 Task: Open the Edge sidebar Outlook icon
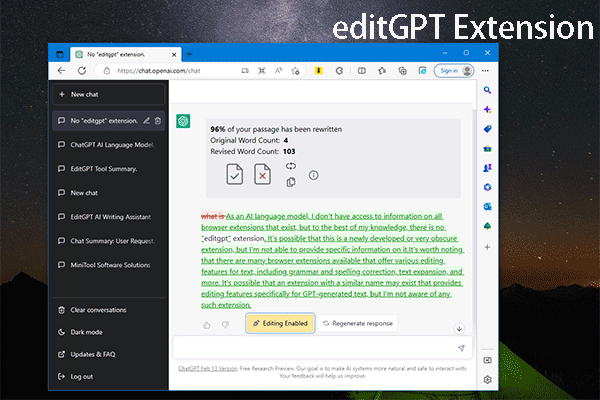click(487, 207)
